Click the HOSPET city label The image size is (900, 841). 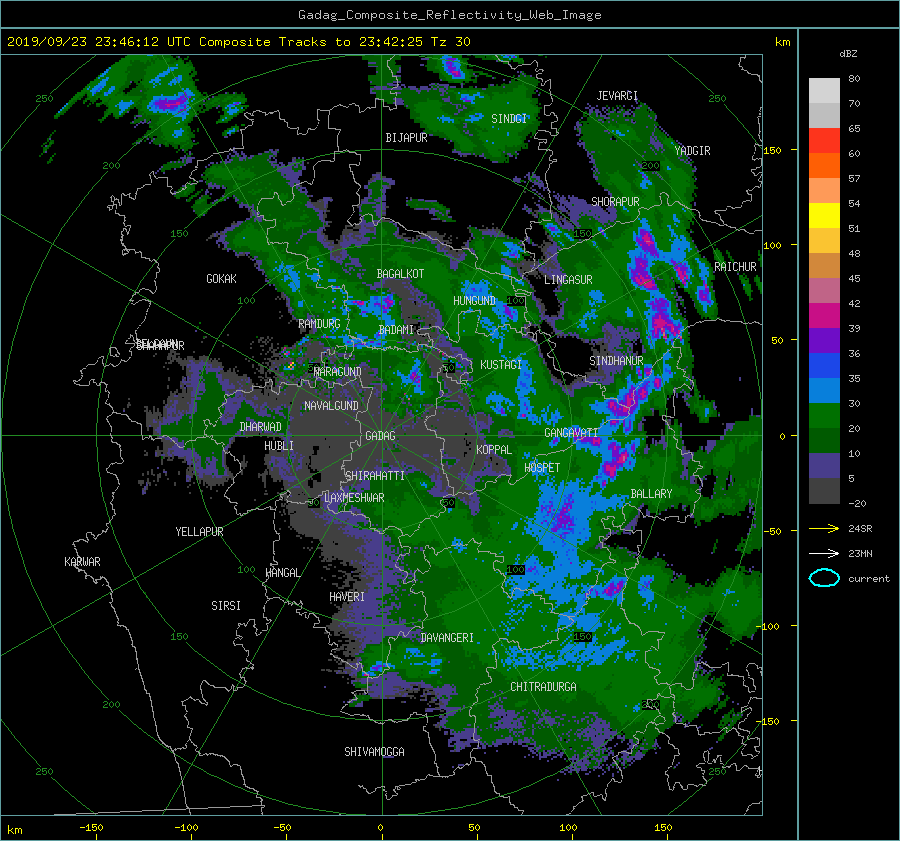(x=542, y=468)
